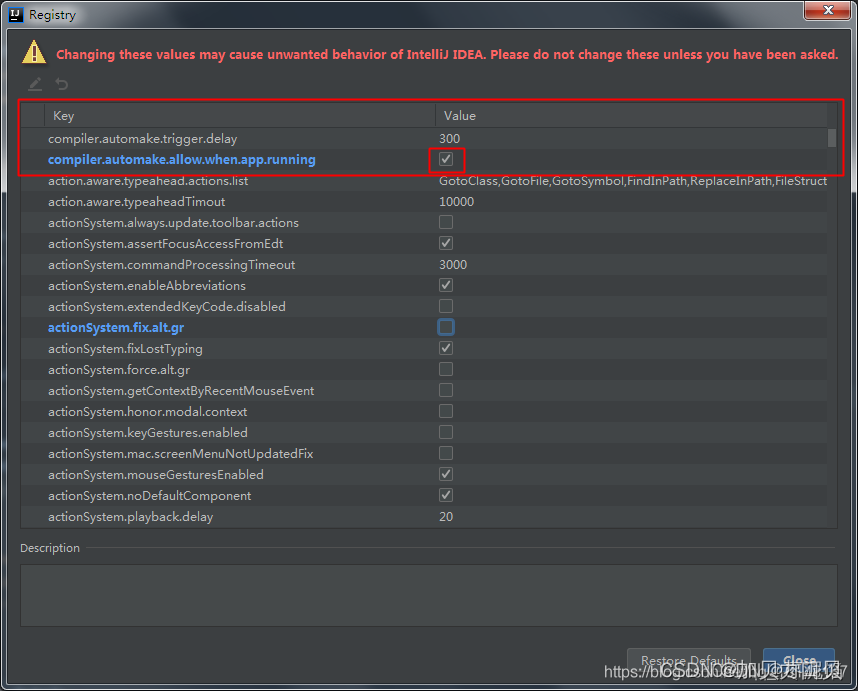Click the GotoClass,GotoFile value cell
This screenshot has width=858, height=691.
(x=633, y=181)
